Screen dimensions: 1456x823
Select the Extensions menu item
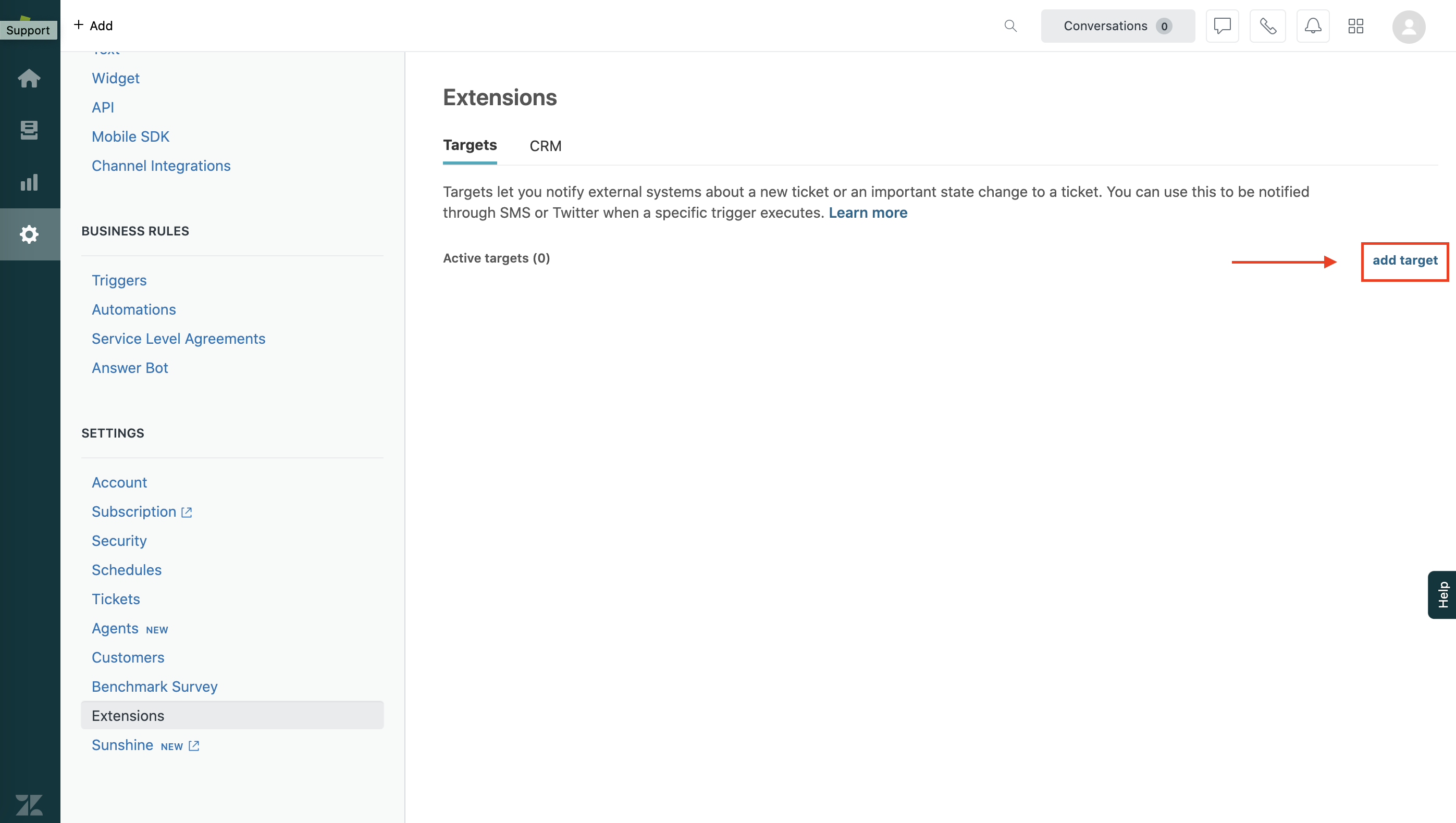[x=232, y=716]
